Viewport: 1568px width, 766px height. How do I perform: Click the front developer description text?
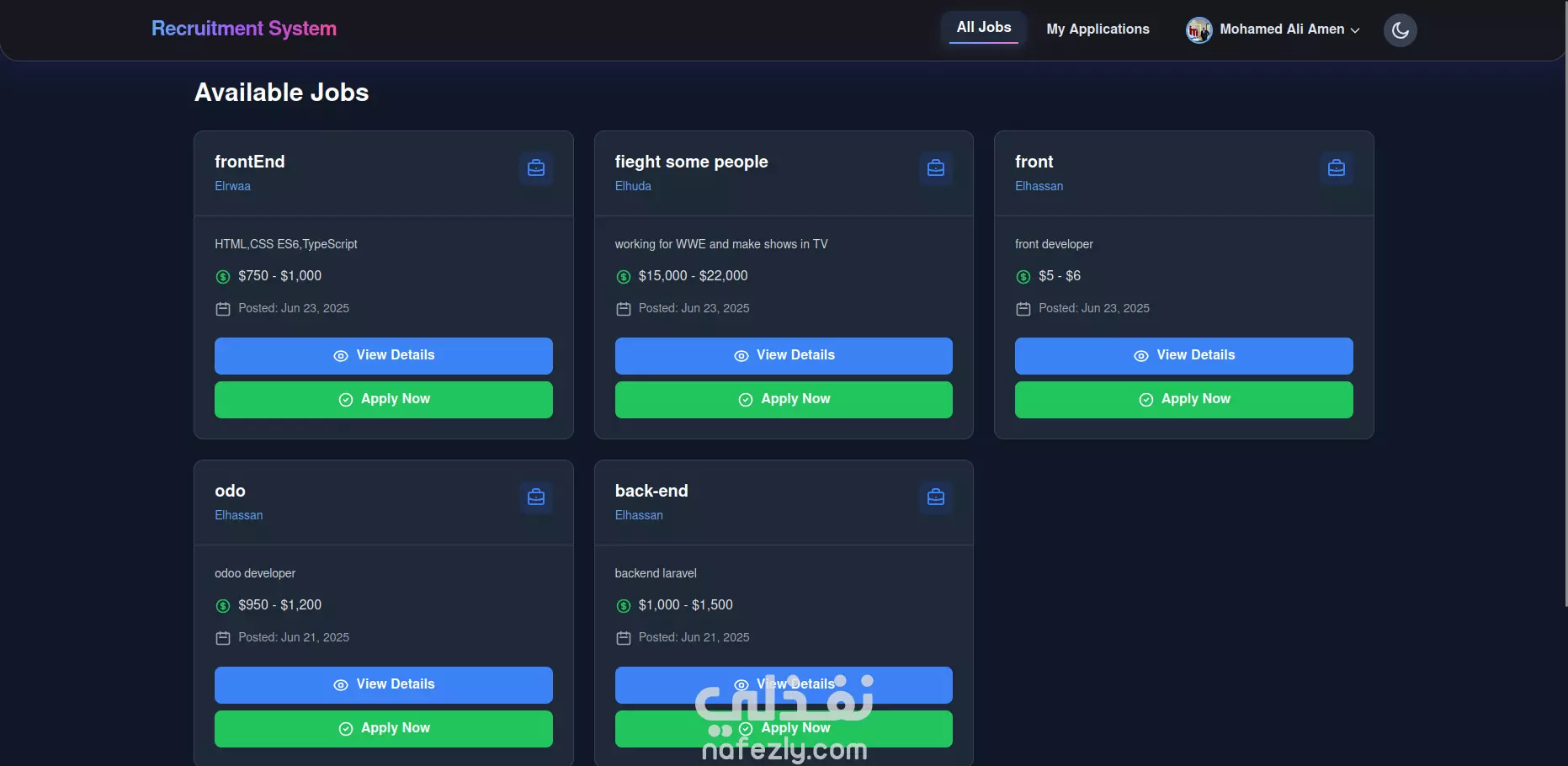click(1054, 244)
